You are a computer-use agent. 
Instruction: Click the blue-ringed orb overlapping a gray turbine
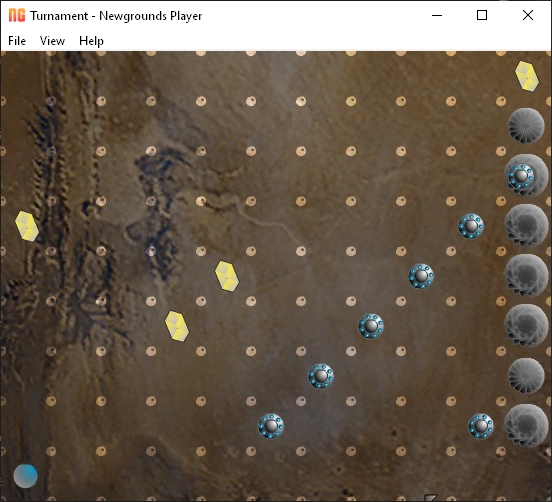click(521, 176)
